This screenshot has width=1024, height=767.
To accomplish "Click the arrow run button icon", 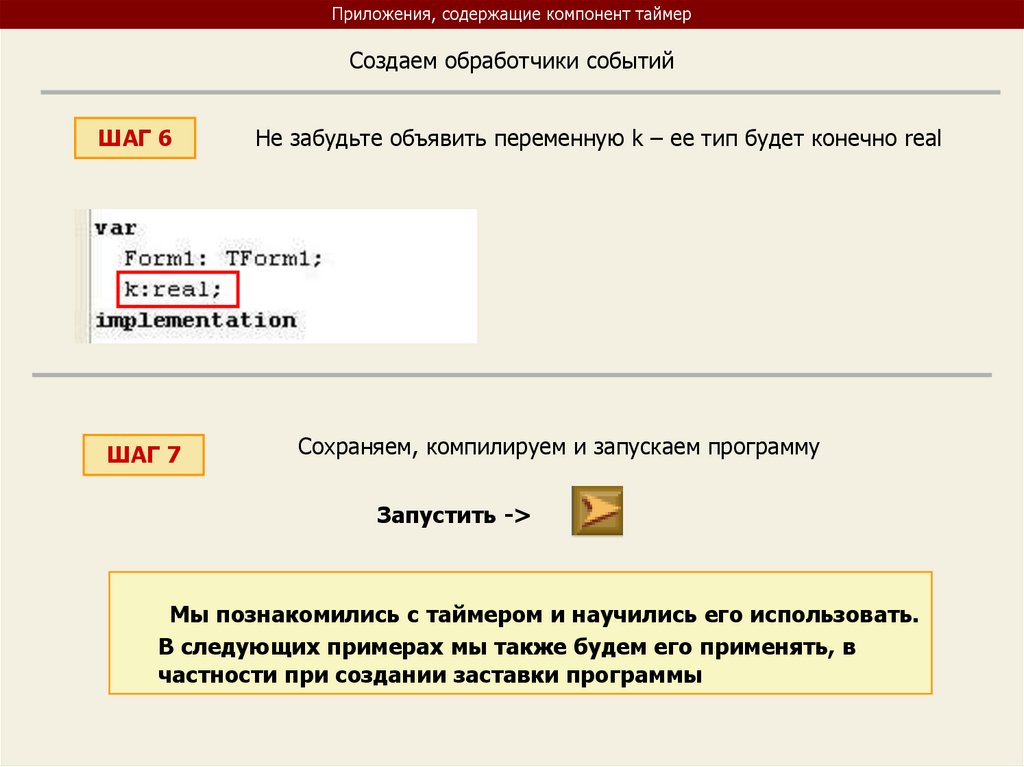I will click(597, 511).
